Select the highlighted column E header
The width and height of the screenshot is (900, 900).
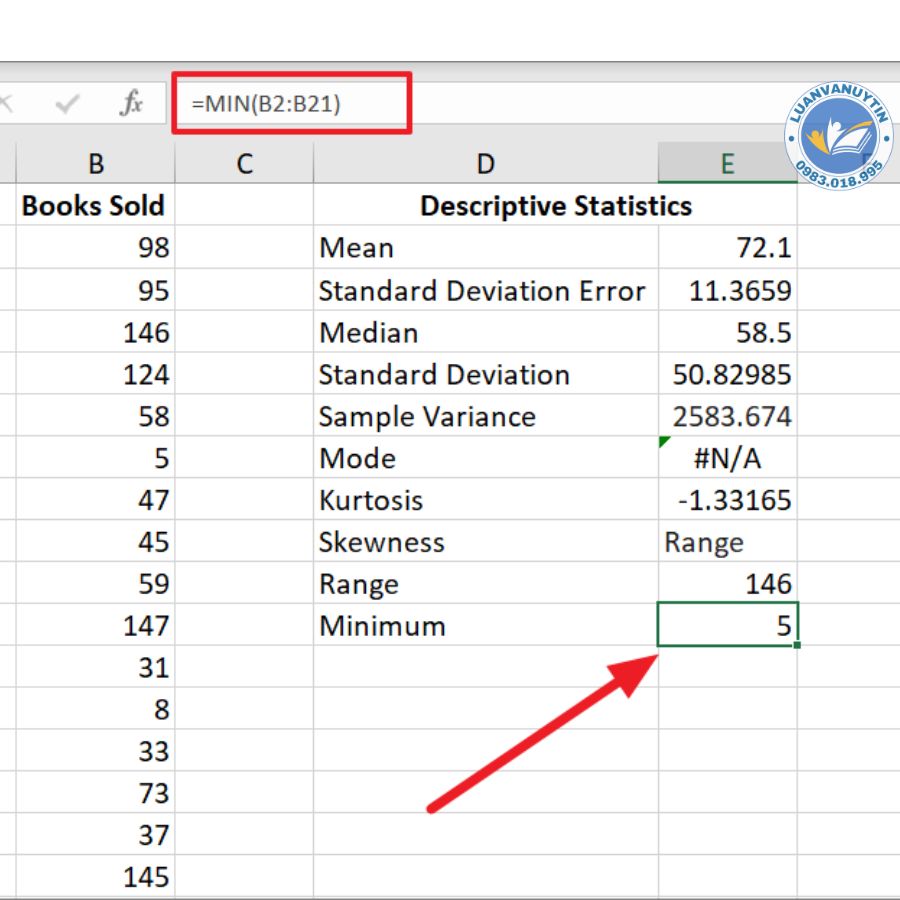pos(727,164)
